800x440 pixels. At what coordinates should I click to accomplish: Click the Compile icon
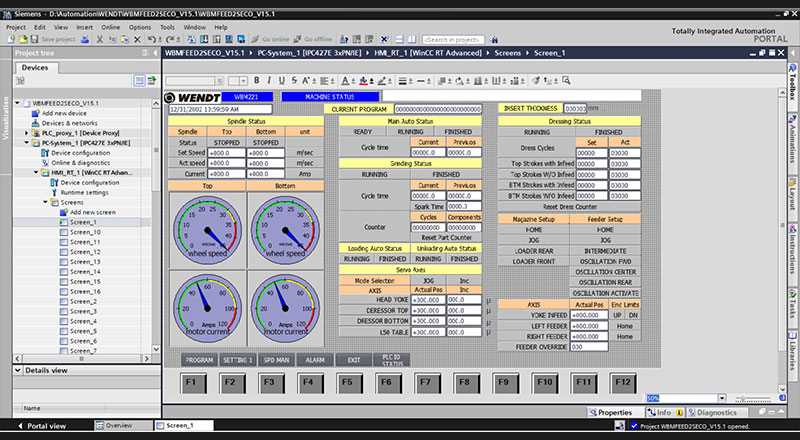[192, 39]
